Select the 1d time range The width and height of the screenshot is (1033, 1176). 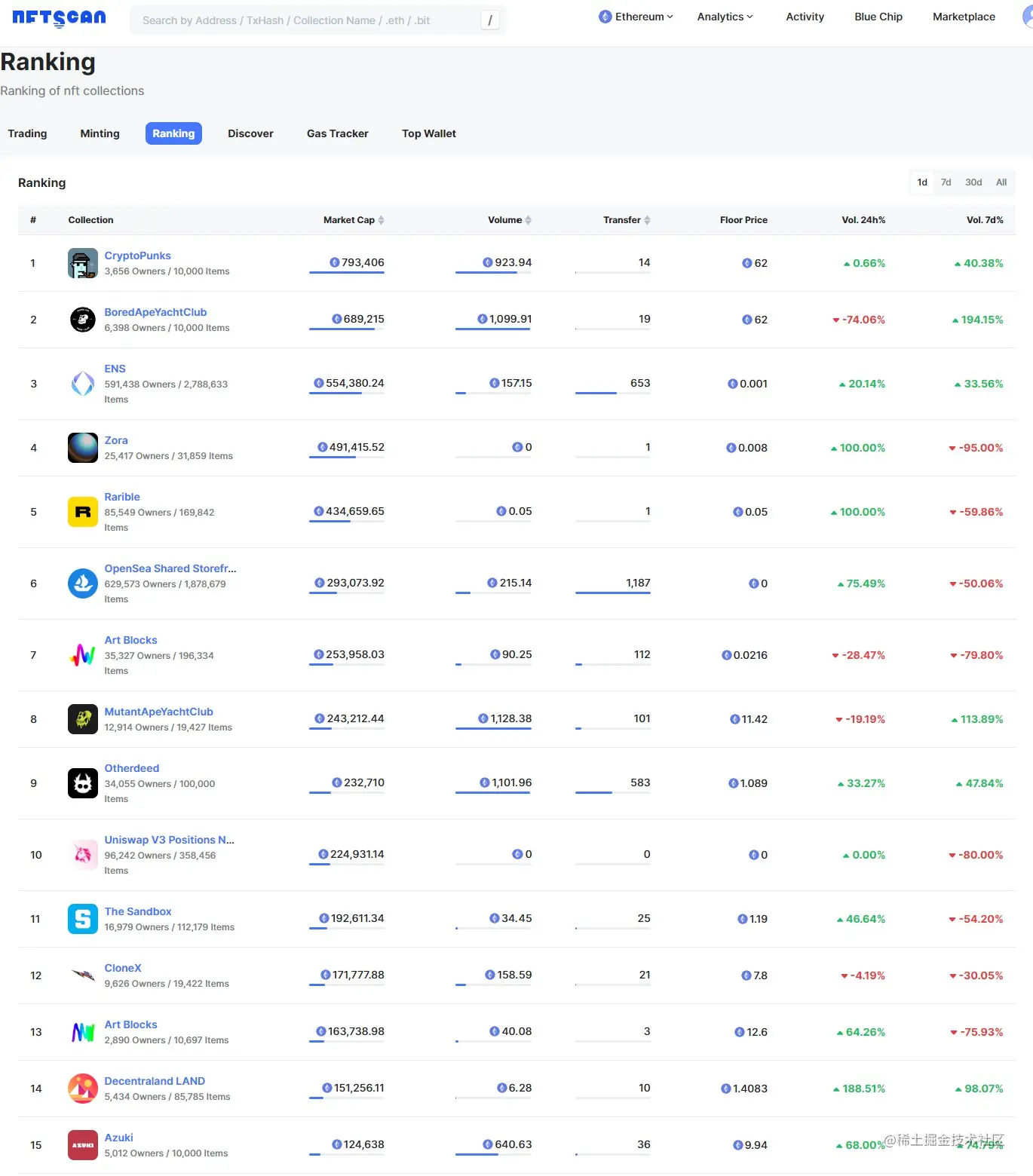pyautogui.click(x=922, y=182)
